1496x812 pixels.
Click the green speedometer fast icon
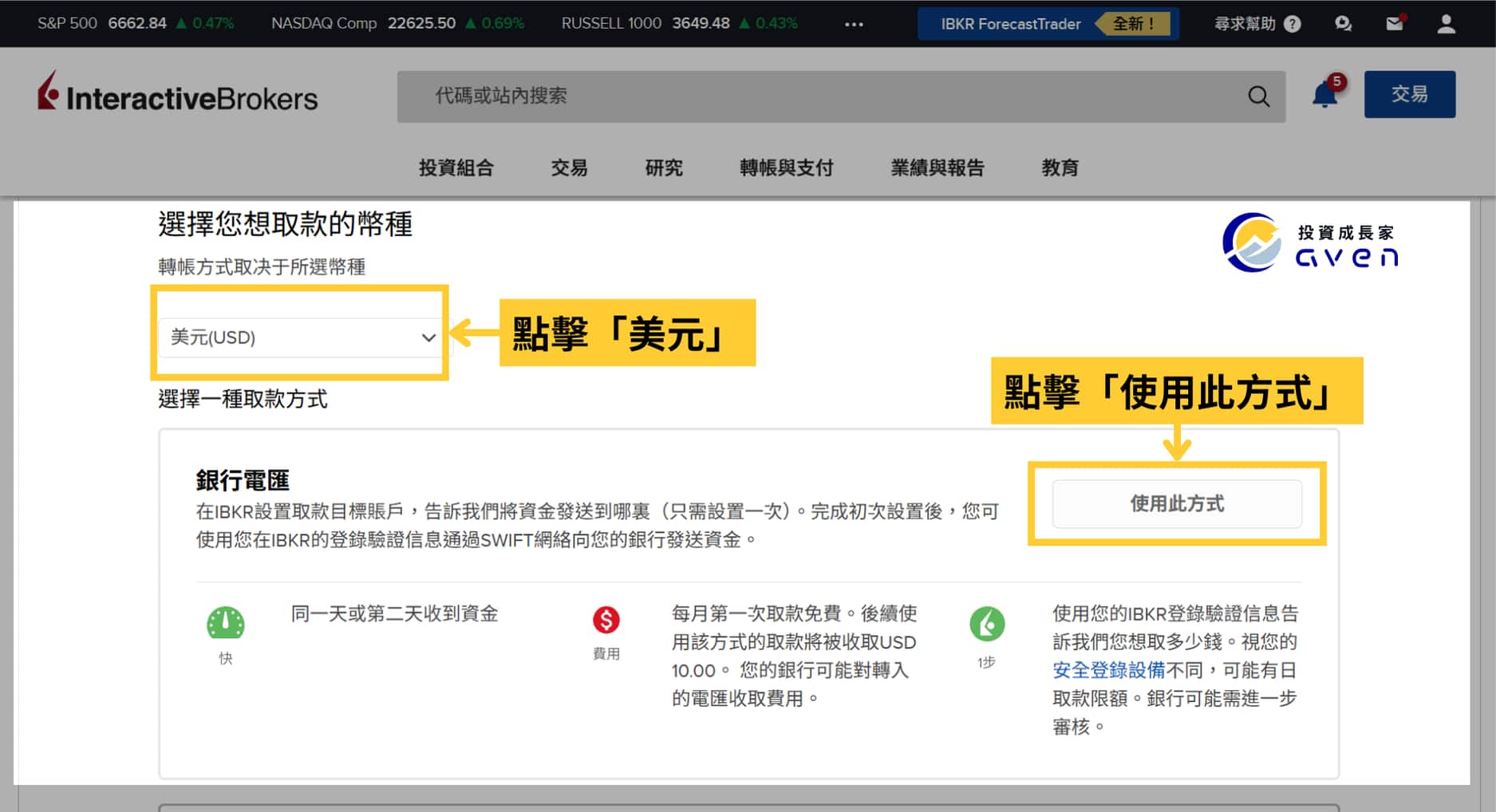pos(226,623)
